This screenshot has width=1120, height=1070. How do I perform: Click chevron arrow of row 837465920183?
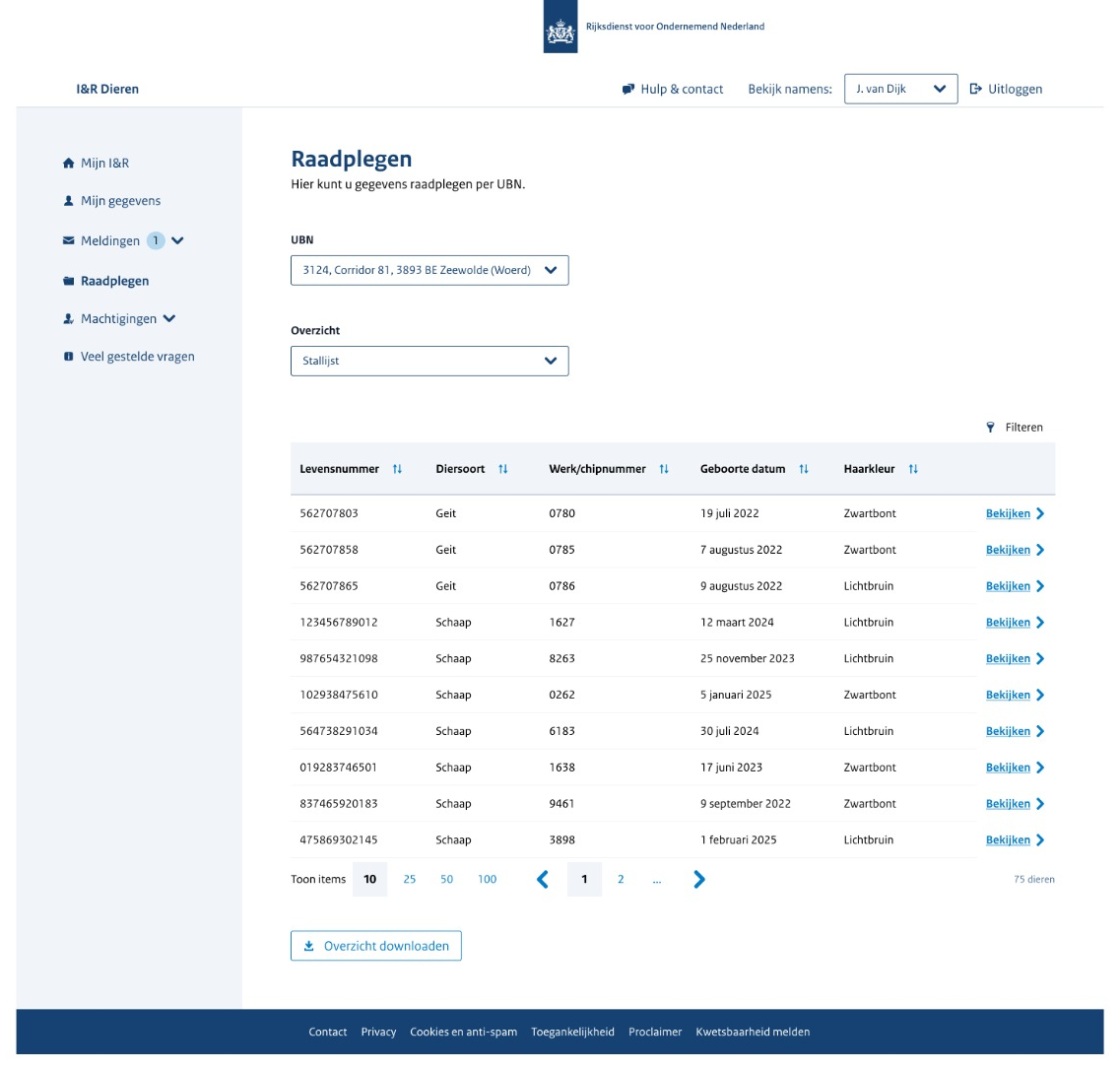(1040, 804)
